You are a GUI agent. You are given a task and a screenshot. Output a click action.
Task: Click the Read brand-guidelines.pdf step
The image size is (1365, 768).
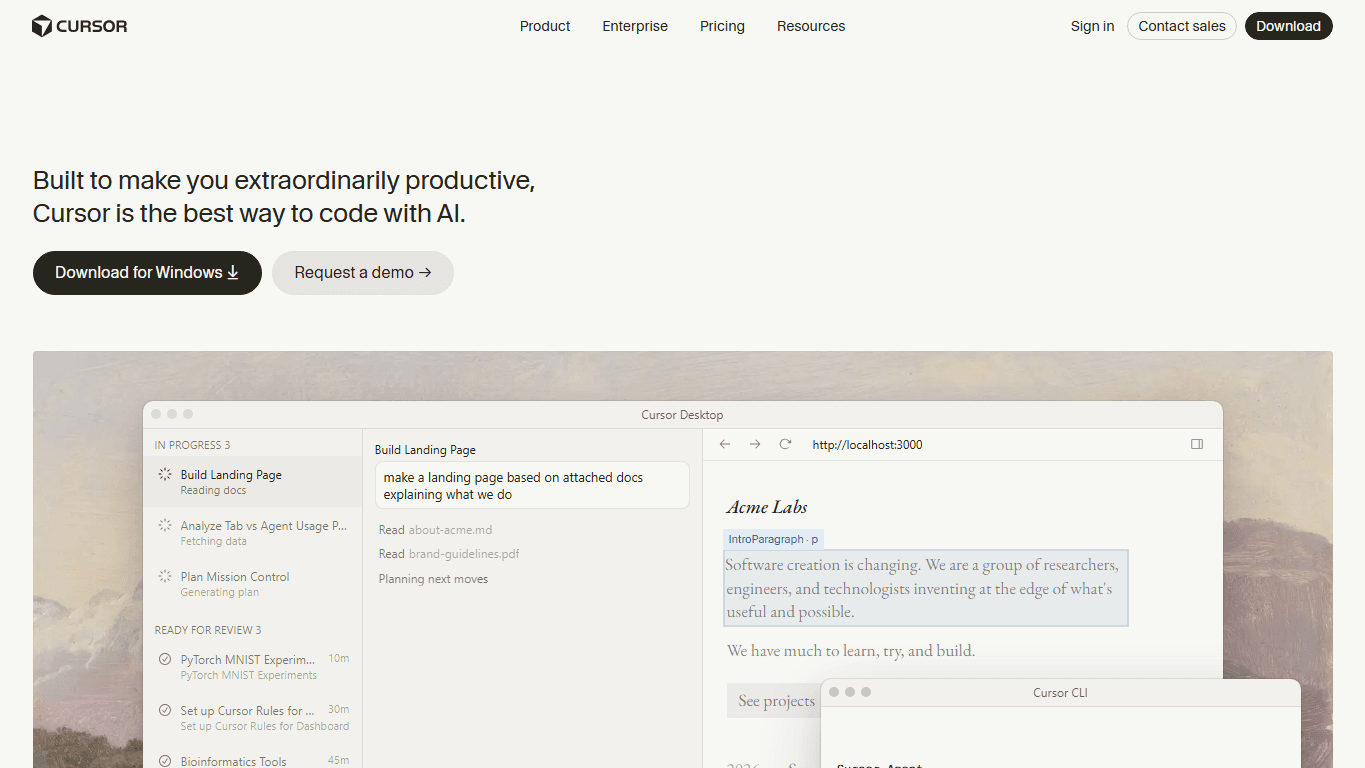click(449, 554)
